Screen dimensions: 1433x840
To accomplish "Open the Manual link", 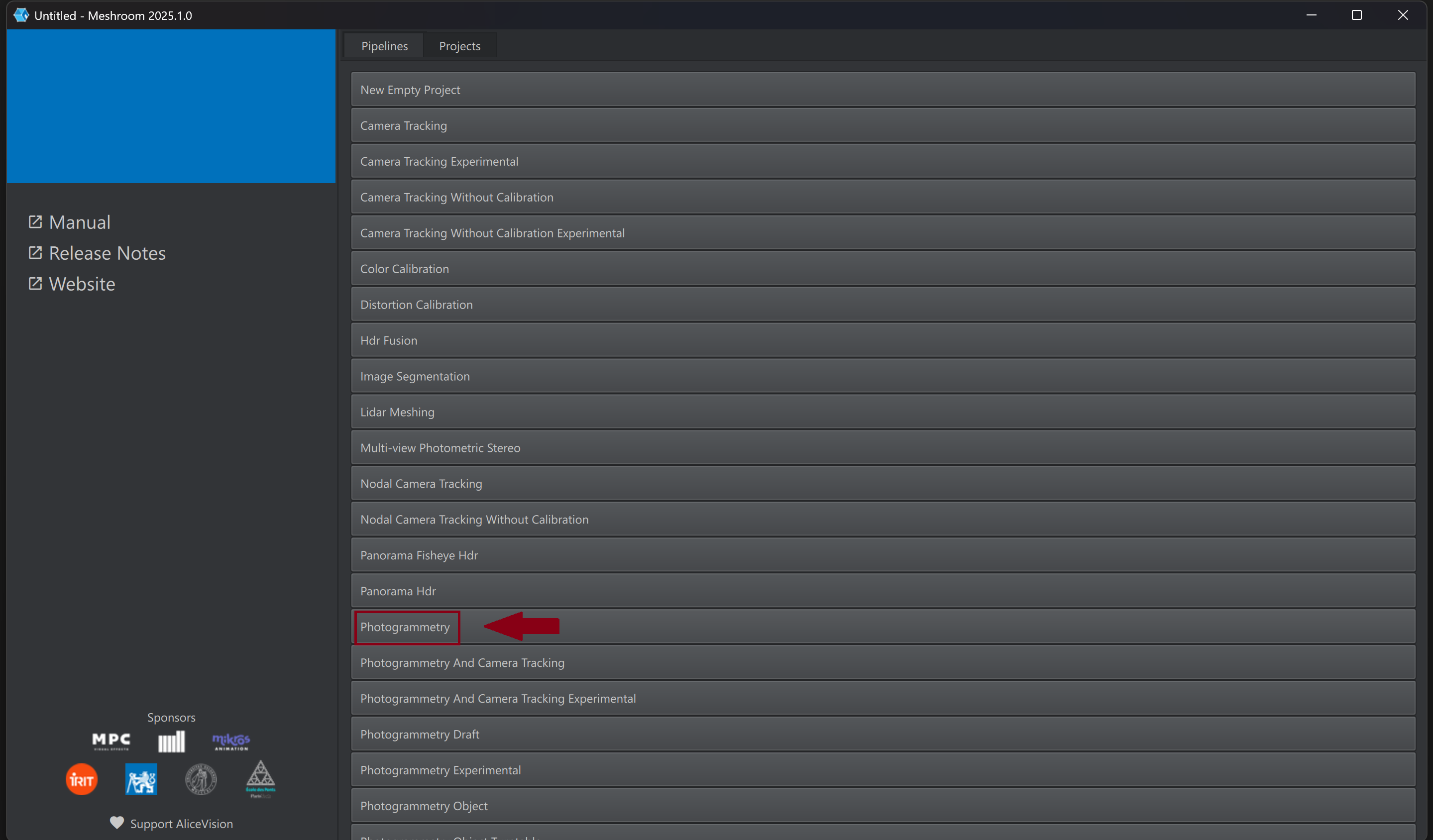I will [x=80, y=221].
